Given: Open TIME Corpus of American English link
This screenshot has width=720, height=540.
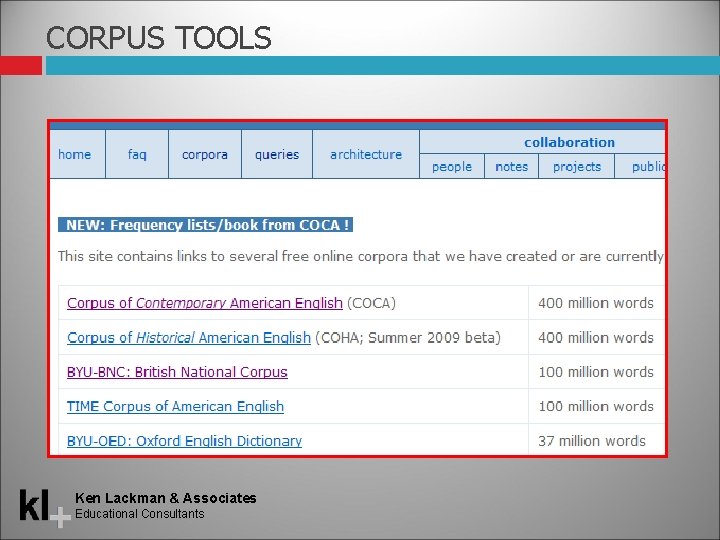Looking at the screenshot, I should click(x=175, y=406).
